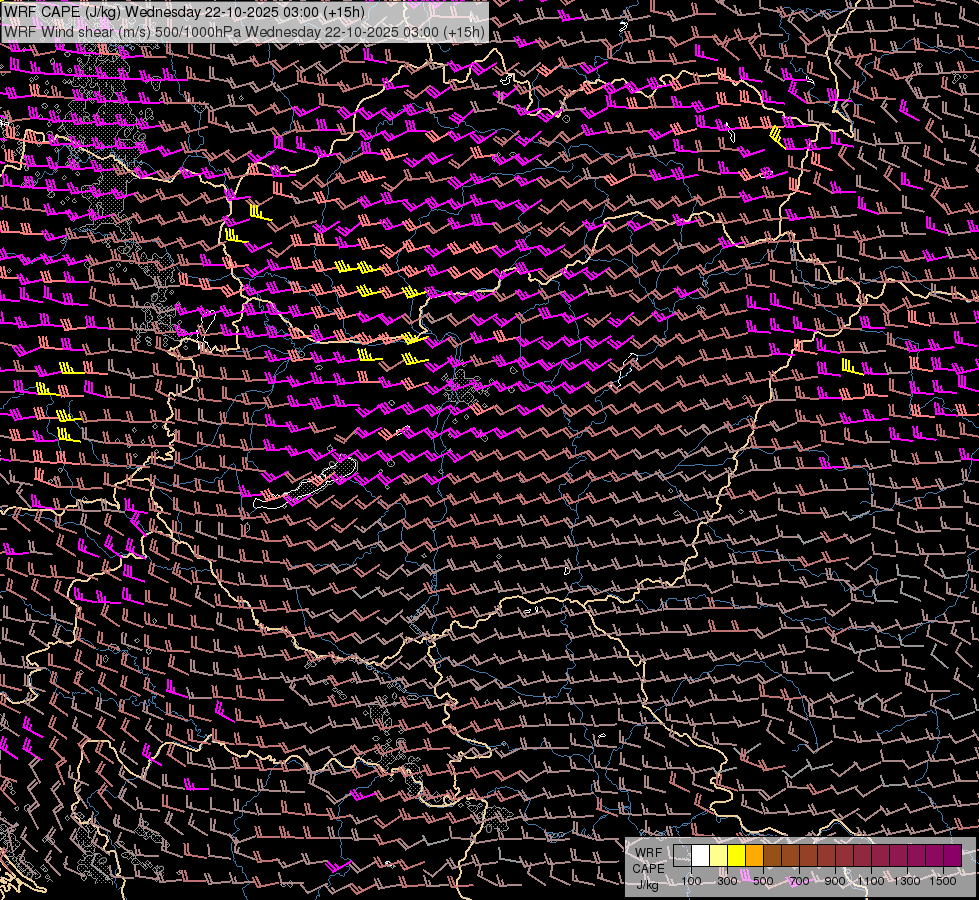Click the J/kg unit label in legend
This screenshot has width=979, height=900.
pos(647,885)
